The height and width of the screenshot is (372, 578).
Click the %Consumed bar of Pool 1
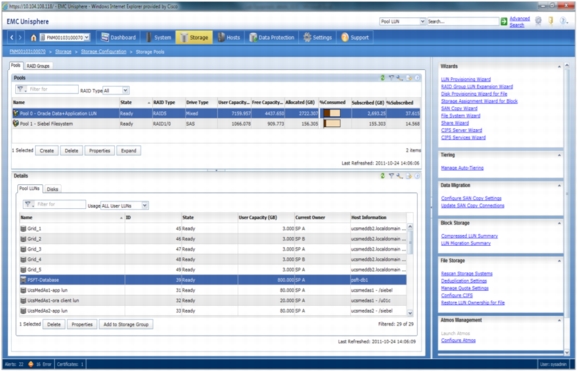click(332, 124)
